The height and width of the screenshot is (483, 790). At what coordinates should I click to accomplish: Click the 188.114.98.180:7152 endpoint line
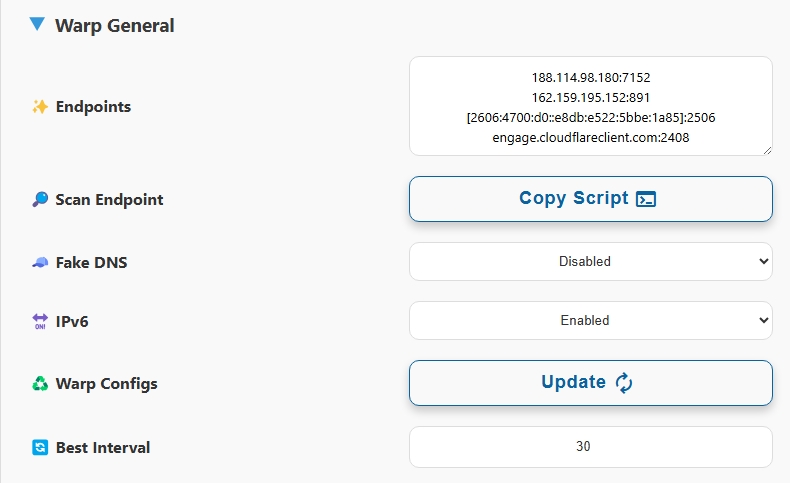click(x=590, y=78)
